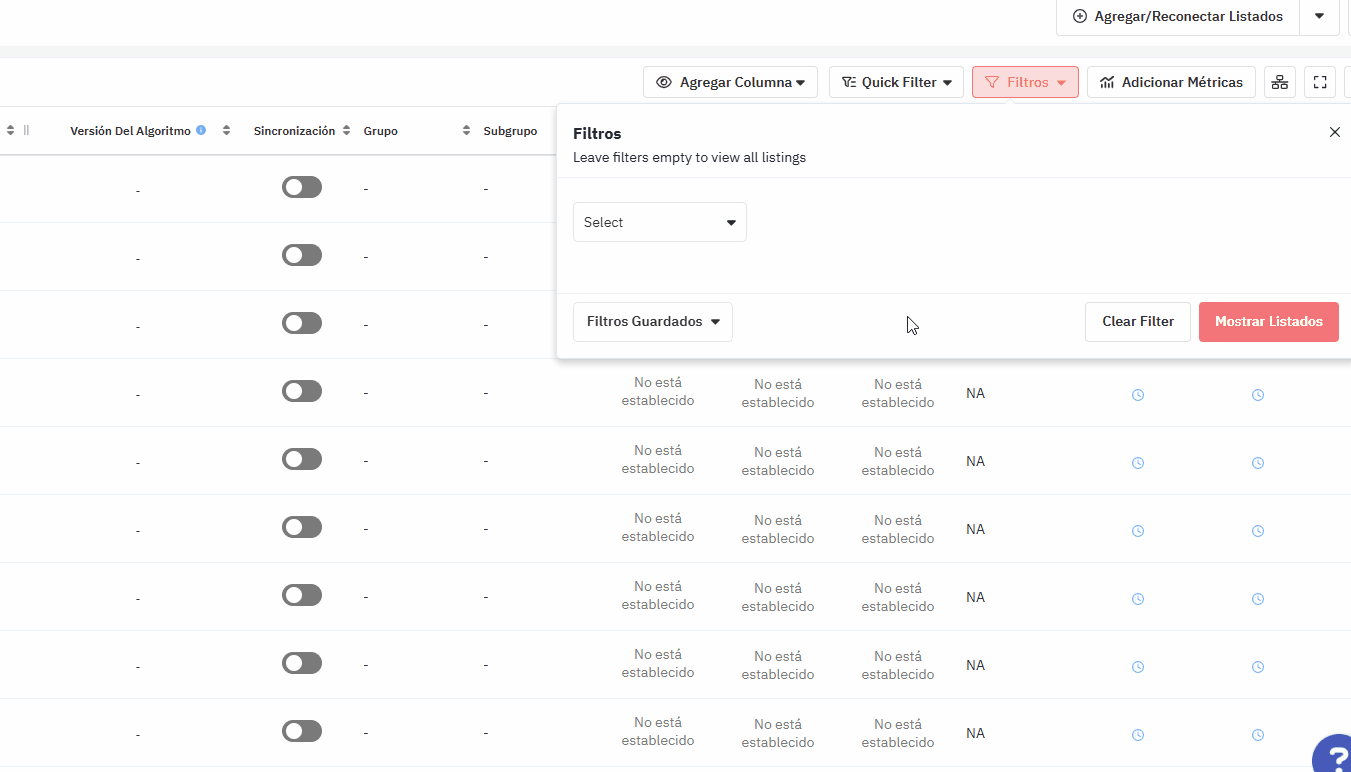
Task: Open the help question mark bubble
Action: (x=1333, y=755)
